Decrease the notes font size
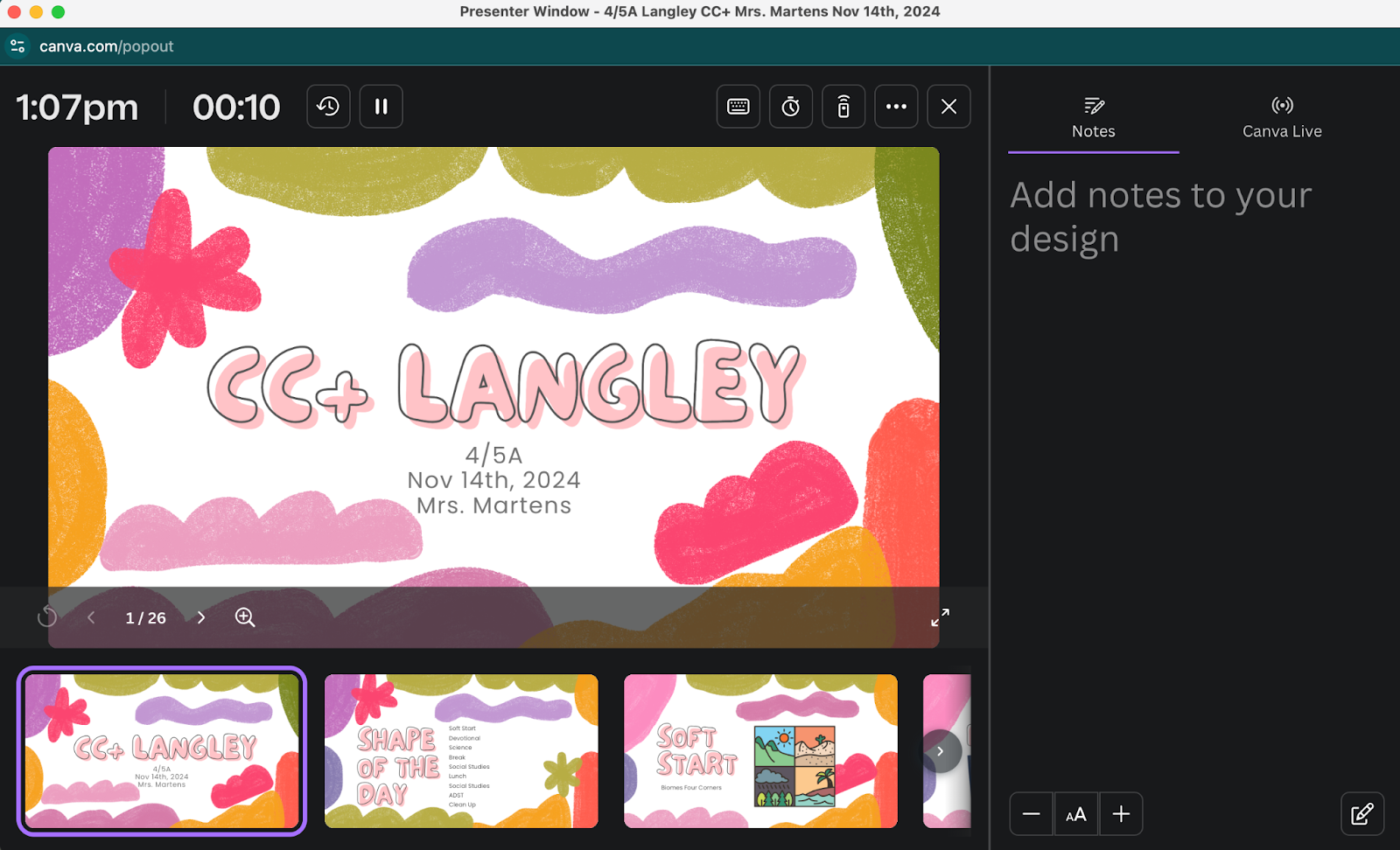The image size is (1400, 850). (1032, 814)
